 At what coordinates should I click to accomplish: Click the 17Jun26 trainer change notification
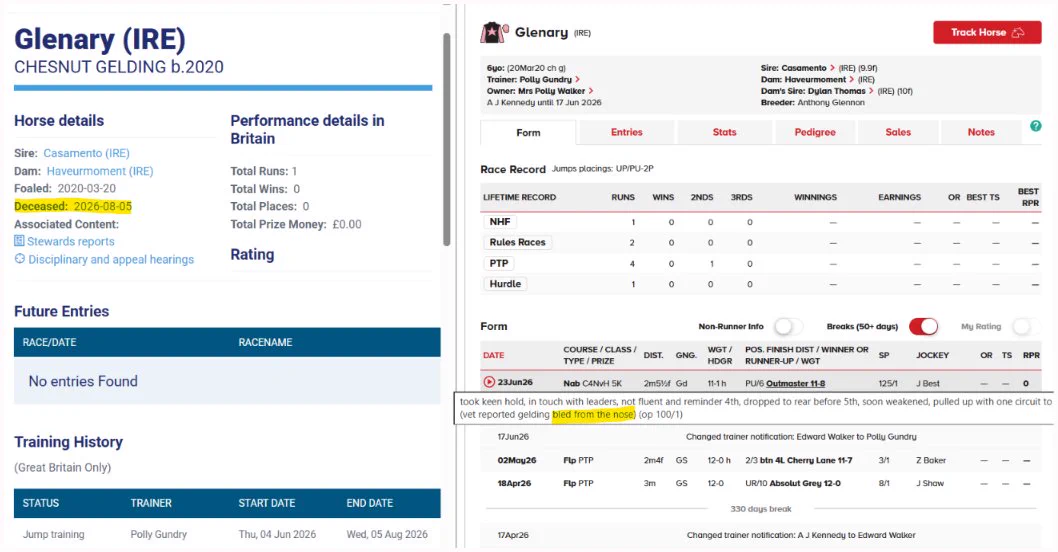pyautogui.click(x=801, y=437)
